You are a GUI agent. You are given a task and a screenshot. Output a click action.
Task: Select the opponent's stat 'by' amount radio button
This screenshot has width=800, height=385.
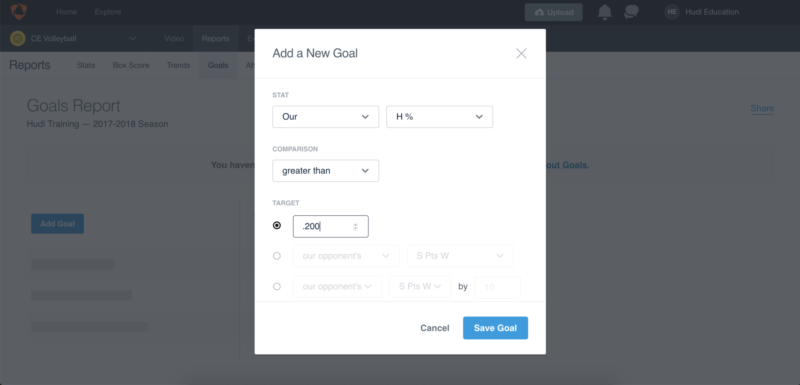(277, 287)
